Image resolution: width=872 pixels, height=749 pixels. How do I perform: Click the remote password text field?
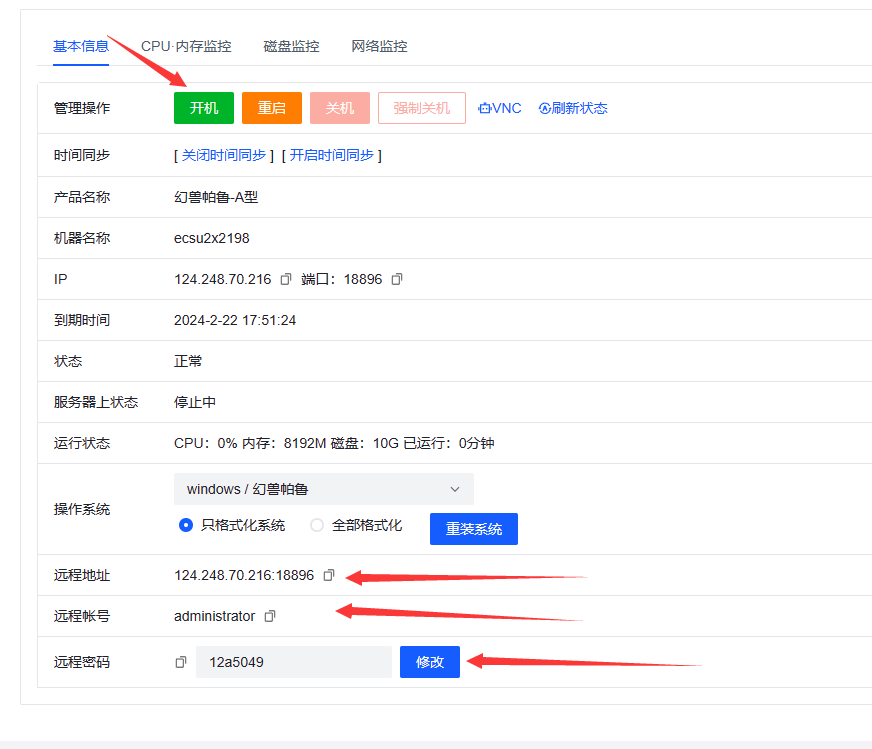(293, 662)
